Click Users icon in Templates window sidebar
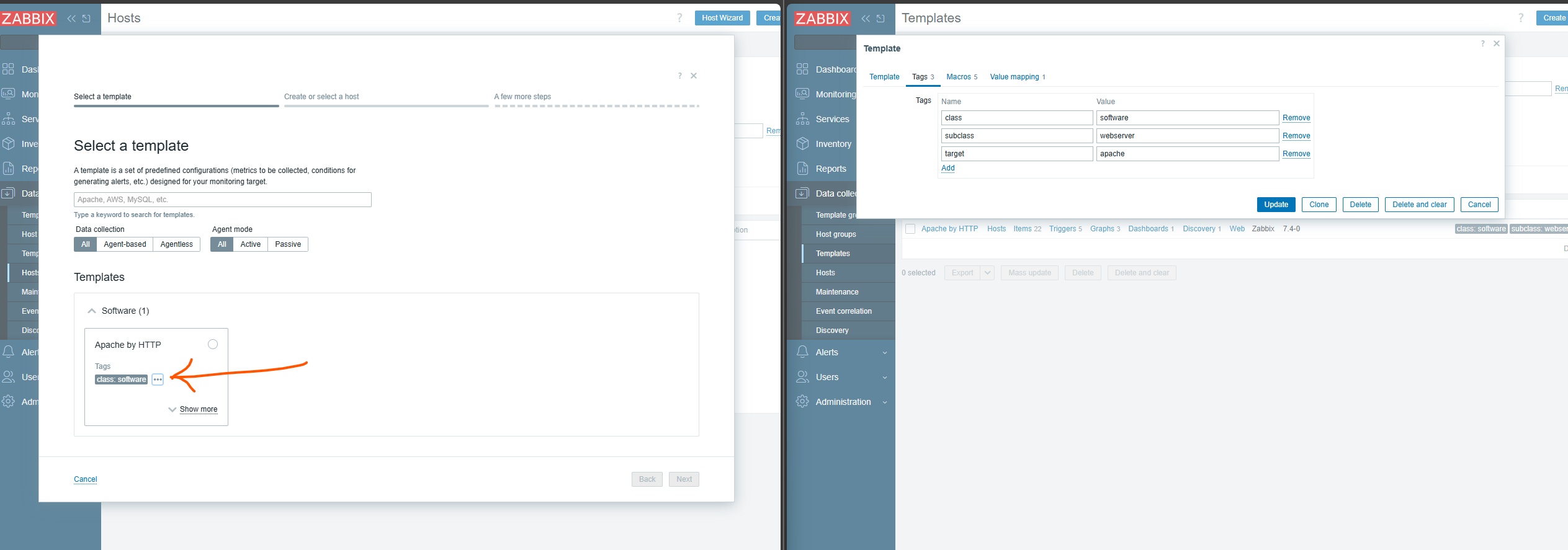 (x=802, y=376)
